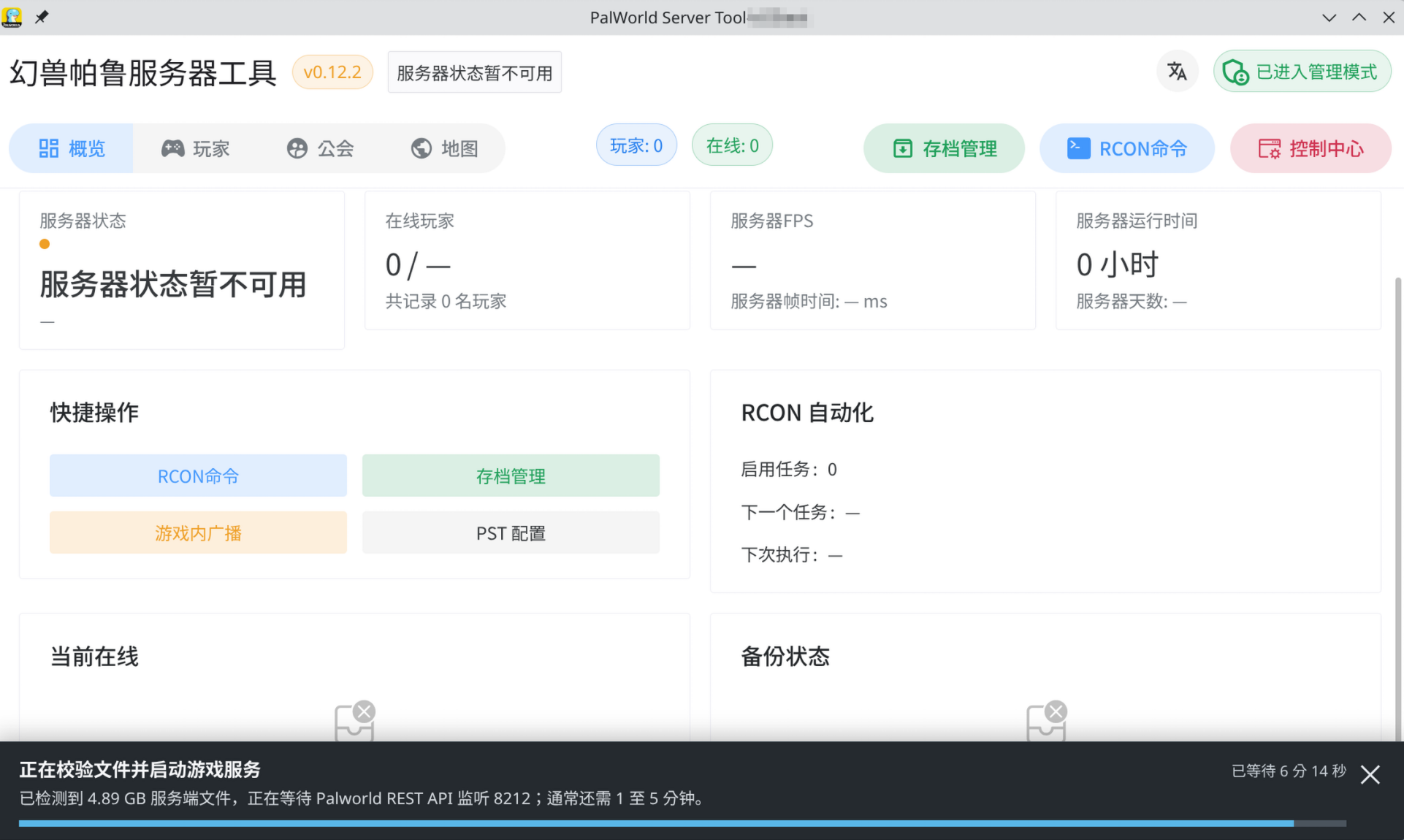
Task: Click the 备份状态 heading
Action: (x=785, y=657)
